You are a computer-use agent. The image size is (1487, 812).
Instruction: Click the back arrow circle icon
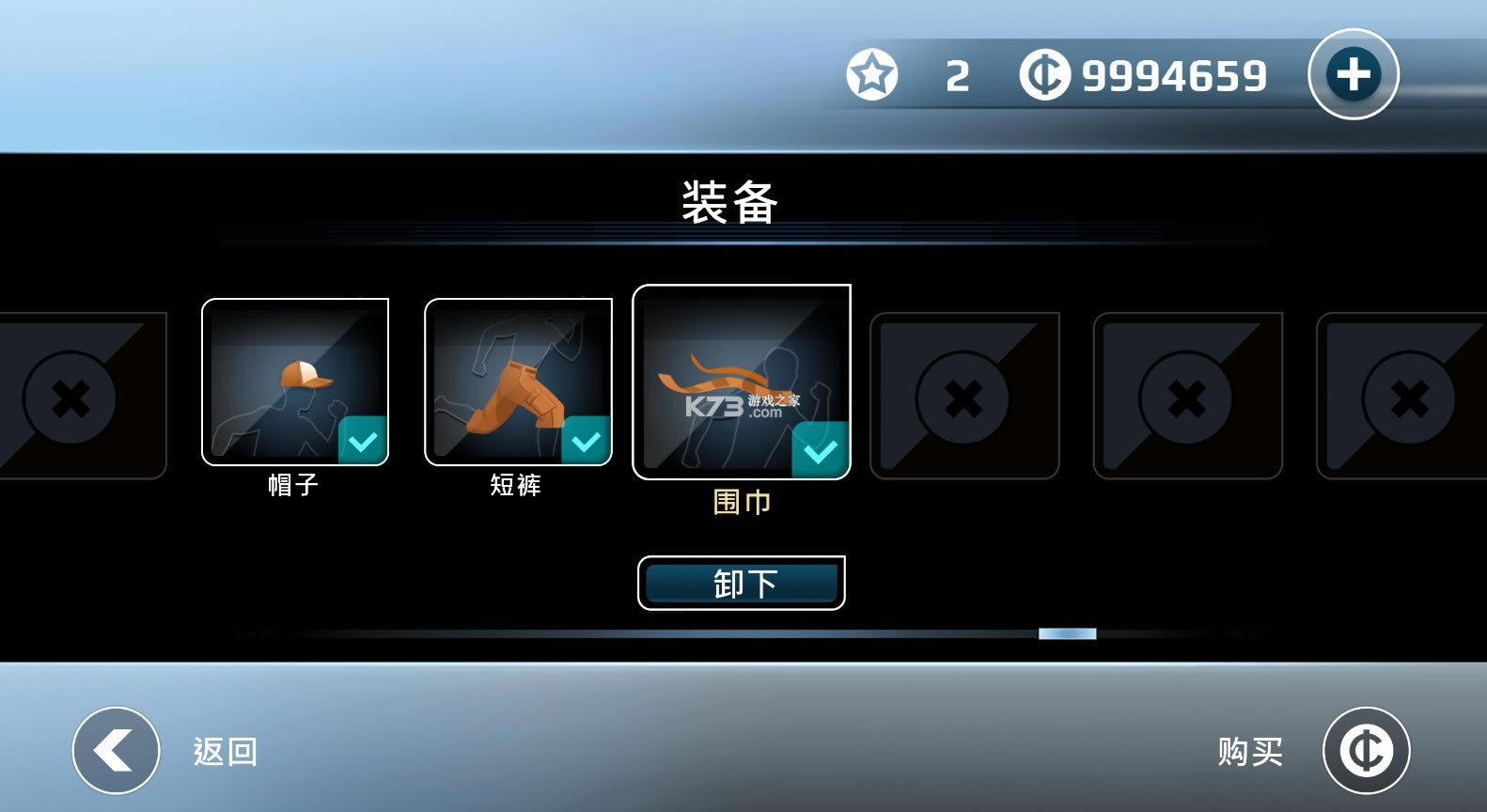(x=117, y=751)
